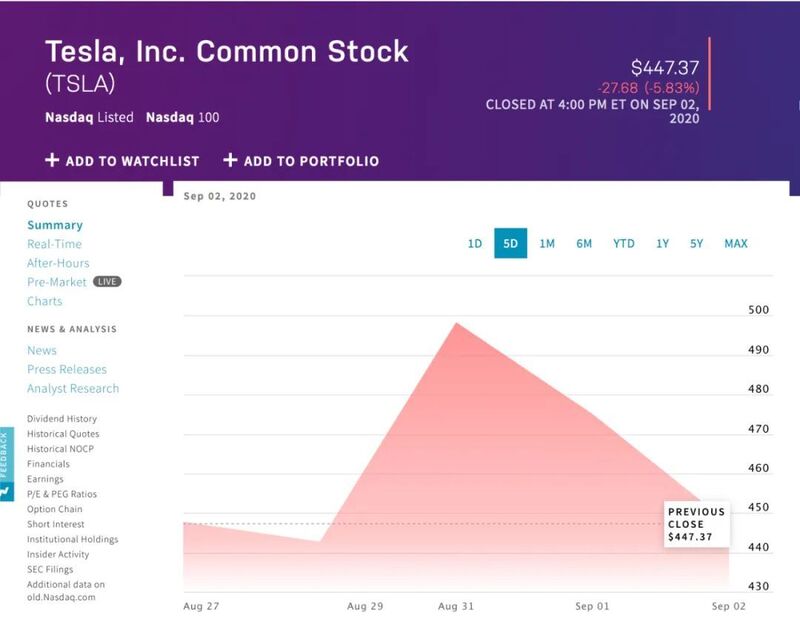The image size is (800, 624).
Task: Click the Aug 31 peak on the chart
Action: point(456,323)
